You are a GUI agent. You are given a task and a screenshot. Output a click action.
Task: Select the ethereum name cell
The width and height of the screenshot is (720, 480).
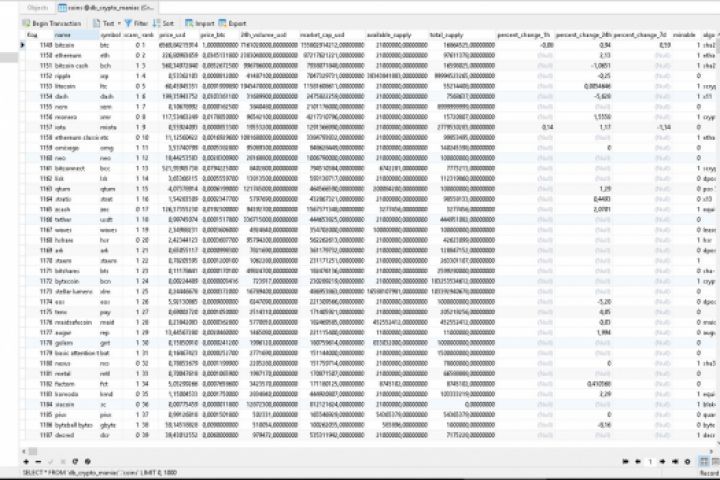[x=75, y=56]
